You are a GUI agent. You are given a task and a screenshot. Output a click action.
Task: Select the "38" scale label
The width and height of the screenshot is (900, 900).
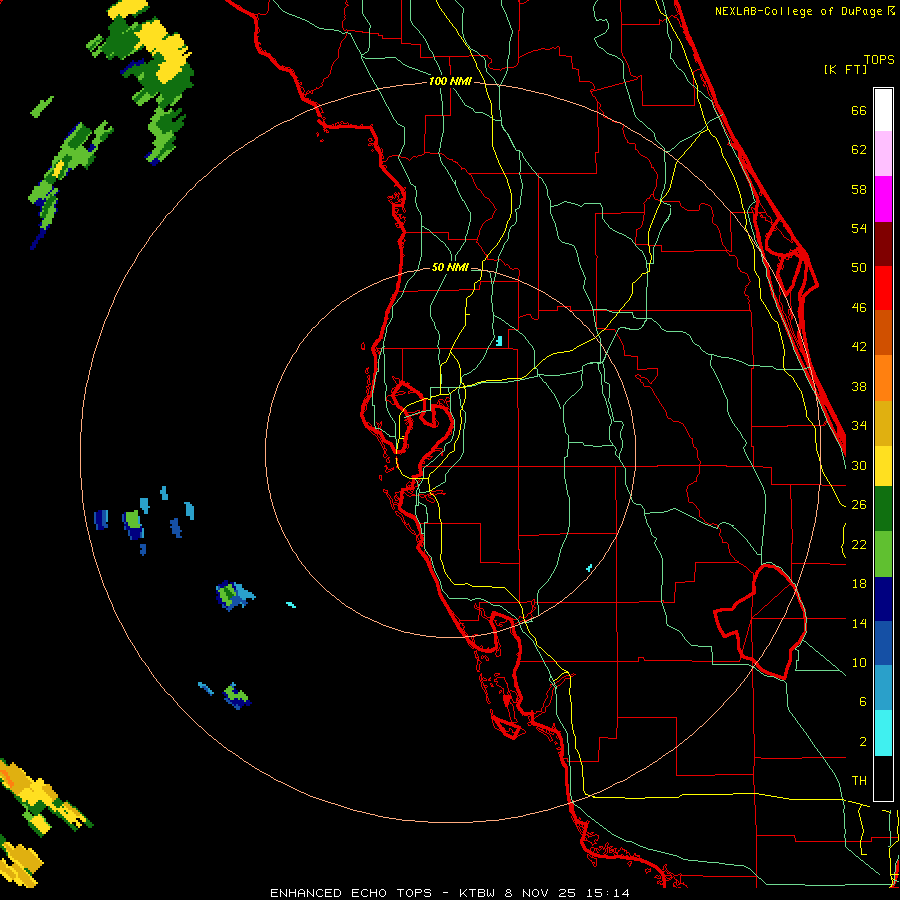pyautogui.click(x=859, y=386)
